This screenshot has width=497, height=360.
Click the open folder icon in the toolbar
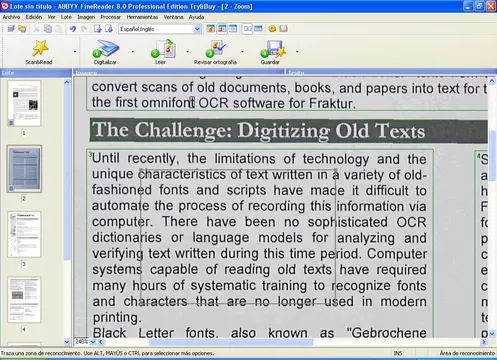(22, 29)
